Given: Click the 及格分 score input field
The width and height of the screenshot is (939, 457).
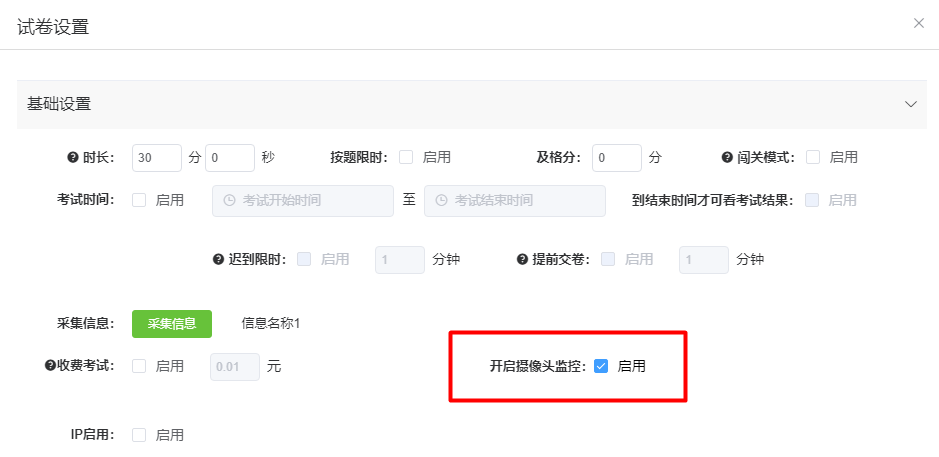Looking at the screenshot, I should point(617,158).
